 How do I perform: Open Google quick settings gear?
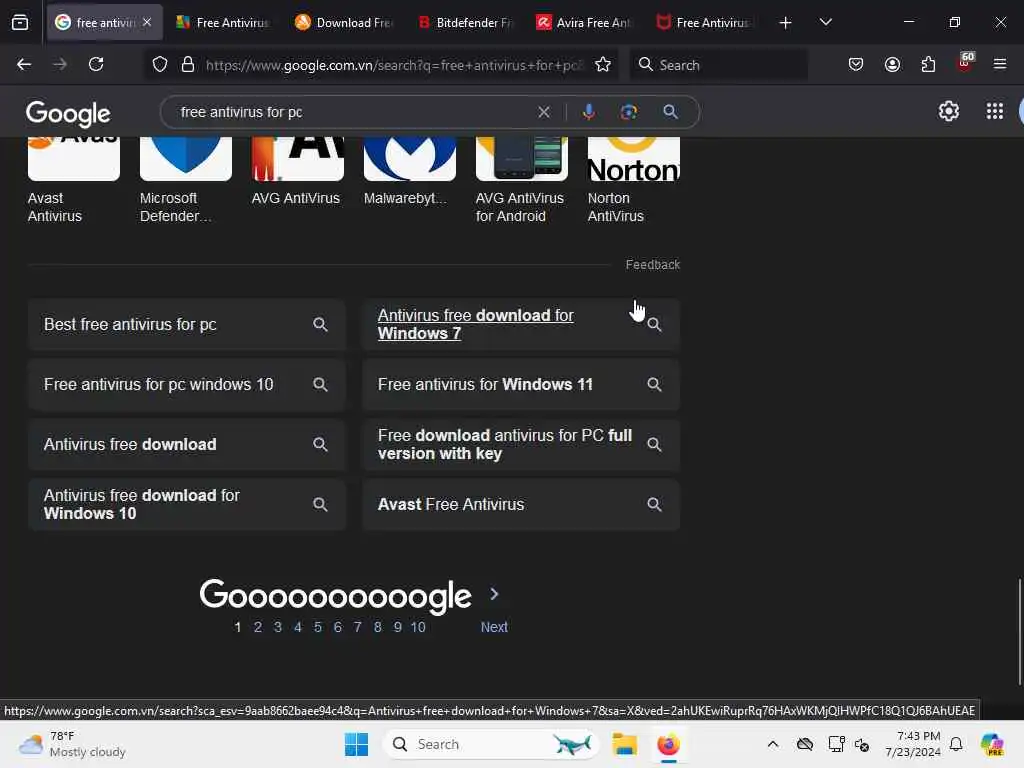click(x=948, y=112)
